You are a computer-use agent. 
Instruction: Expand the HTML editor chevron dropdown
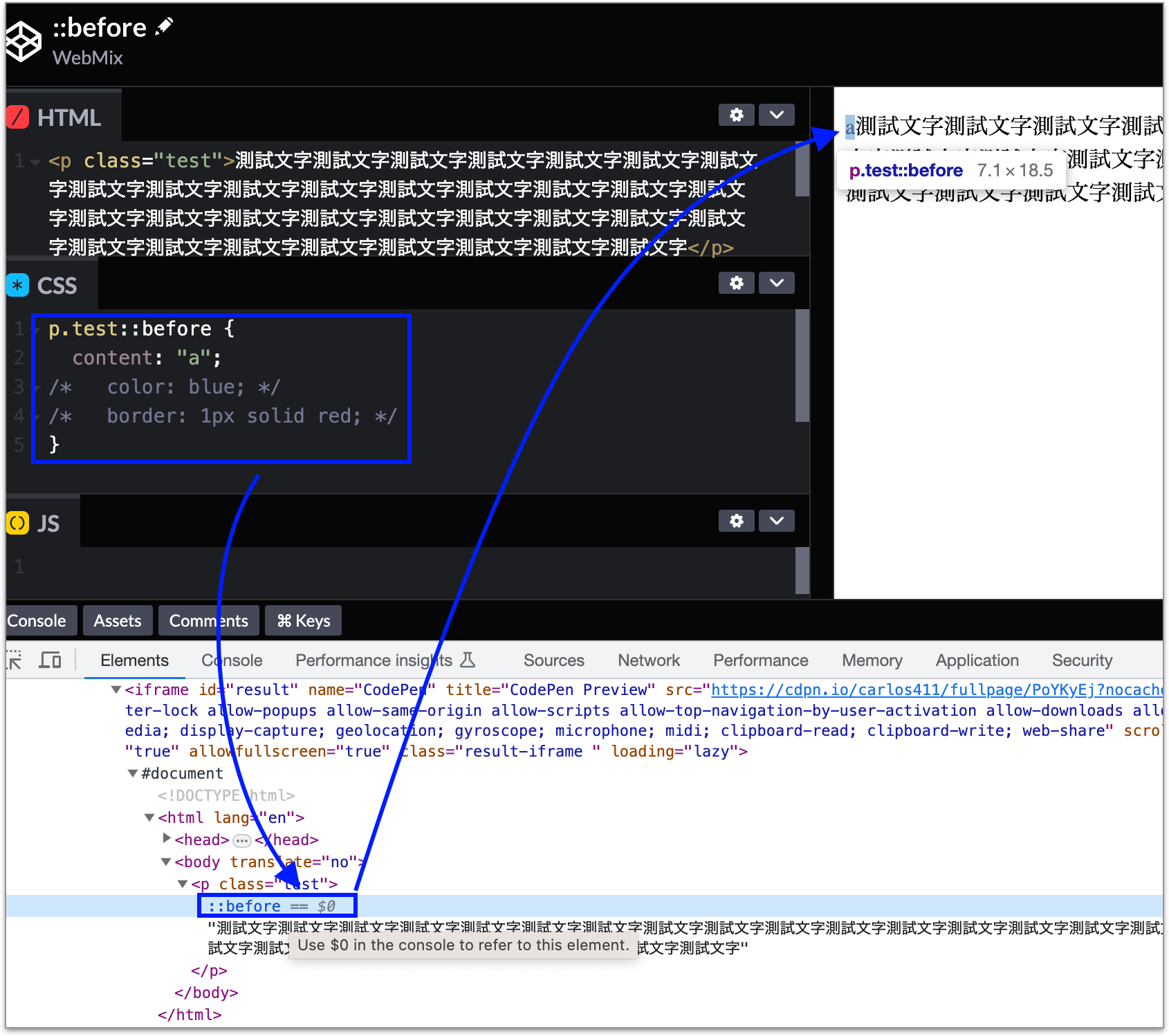point(776,115)
